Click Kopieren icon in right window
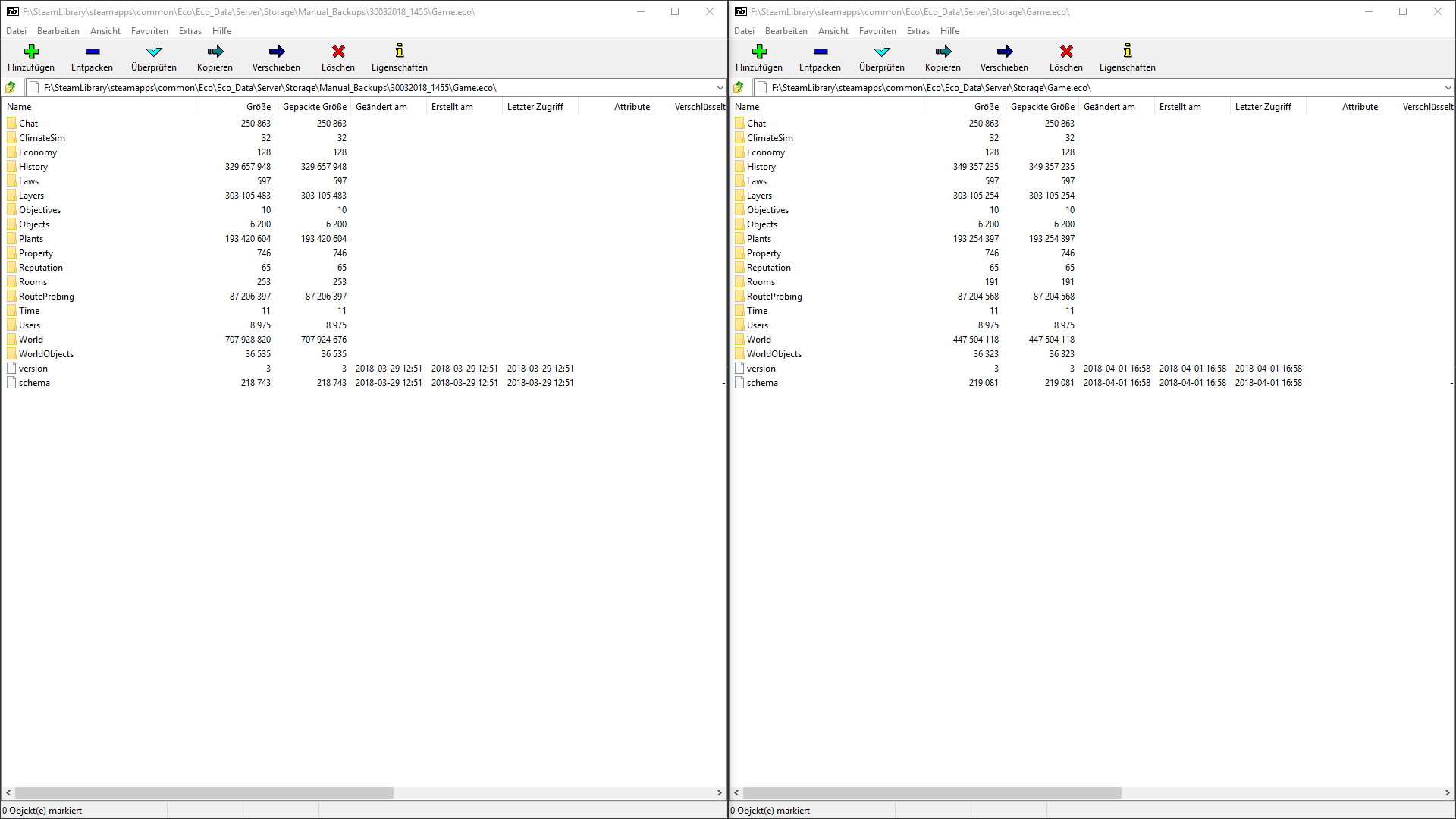The height and width of the screenshot is (819, 1456). pos(943,52)
